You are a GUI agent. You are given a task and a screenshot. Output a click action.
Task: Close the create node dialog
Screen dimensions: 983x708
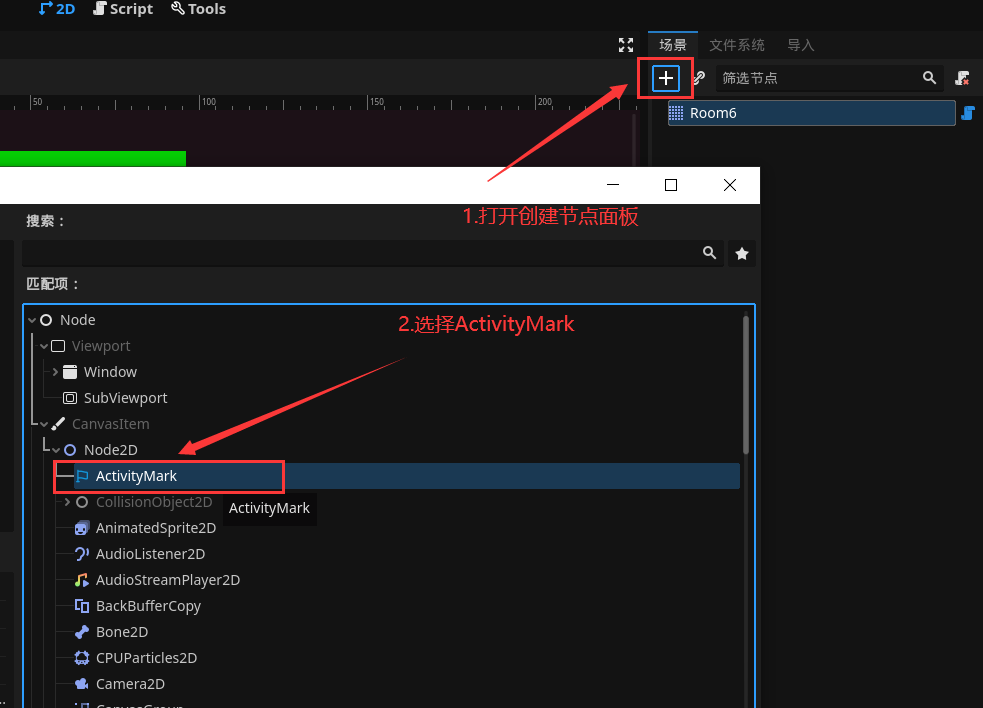730,185
